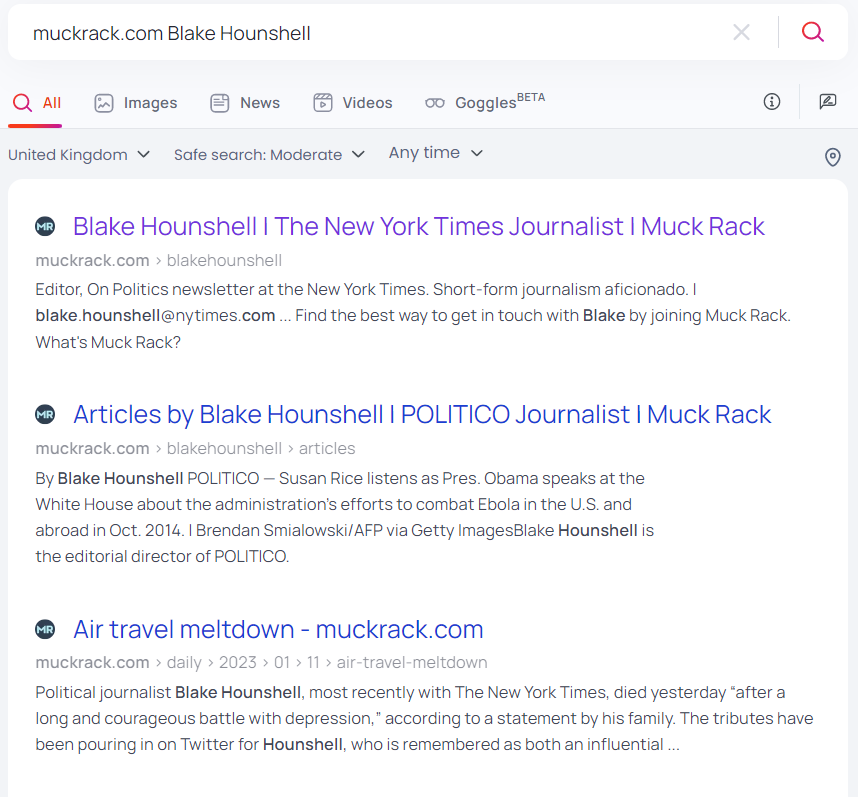Open the Videos tab
The image size is (858, 797).
pyautogui.click(x=353, y=103)
